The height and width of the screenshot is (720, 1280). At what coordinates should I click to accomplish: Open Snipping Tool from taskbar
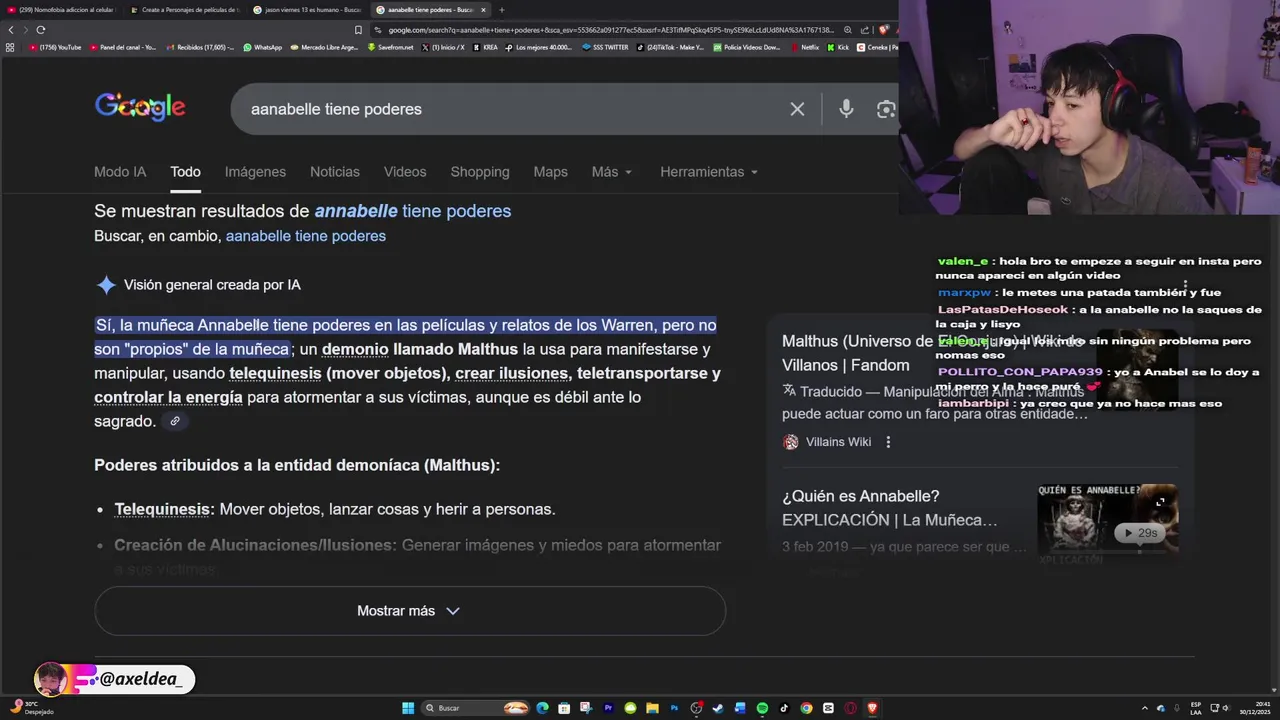click(x=586, y=708)
